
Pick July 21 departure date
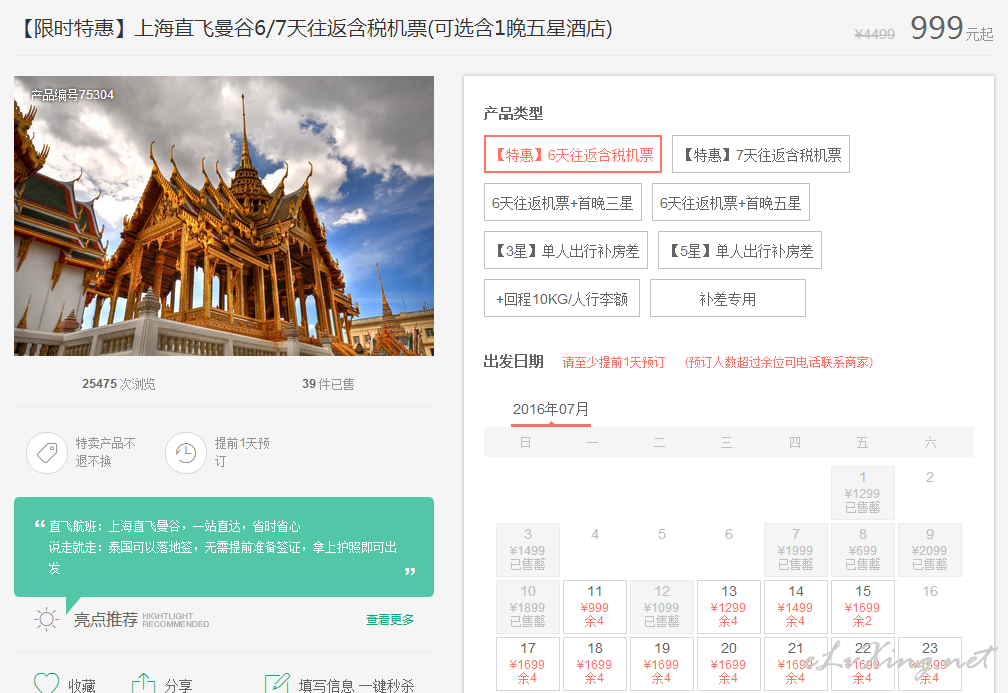pos(795,663)
